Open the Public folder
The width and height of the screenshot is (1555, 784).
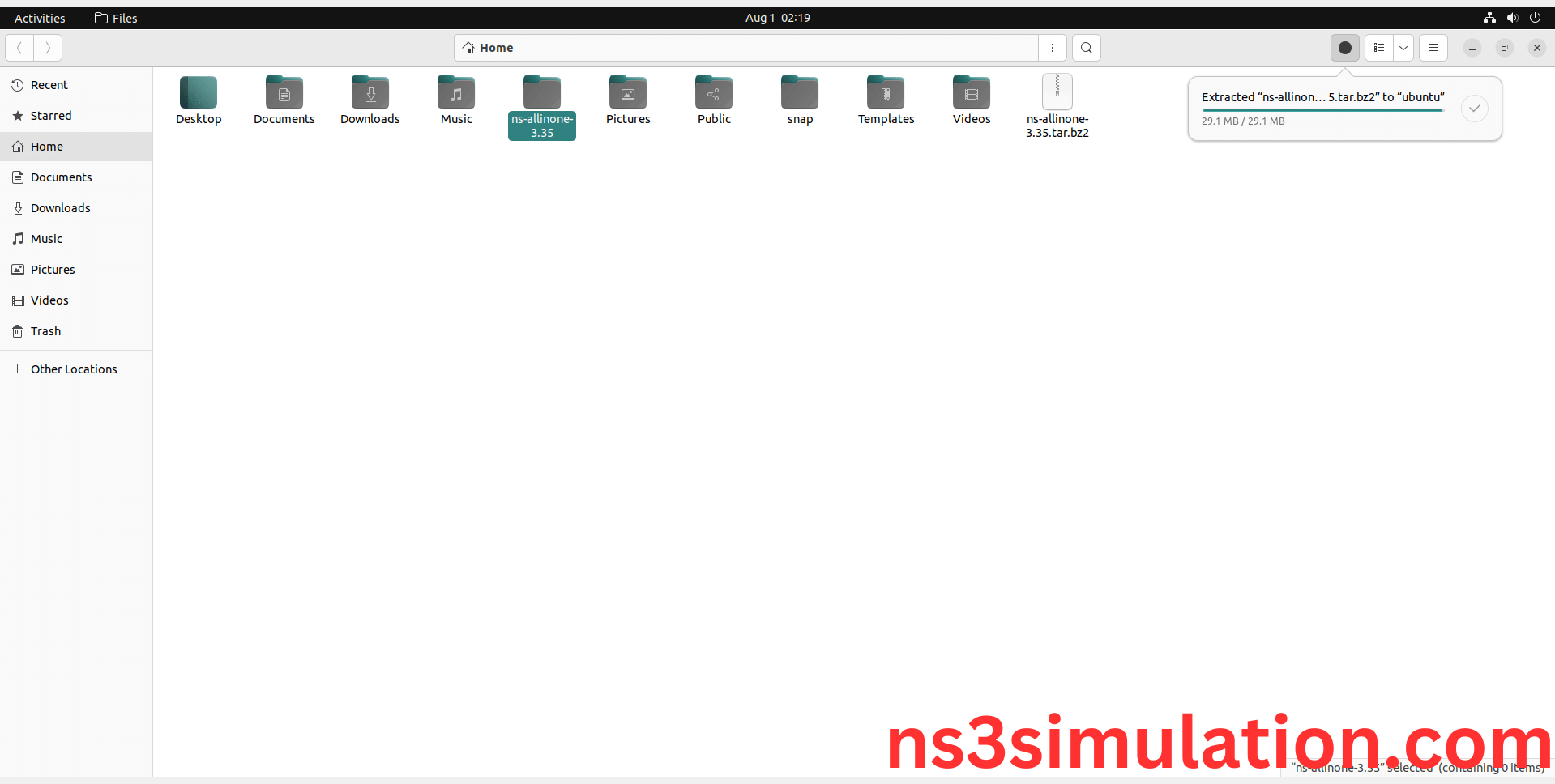point(713,92)
